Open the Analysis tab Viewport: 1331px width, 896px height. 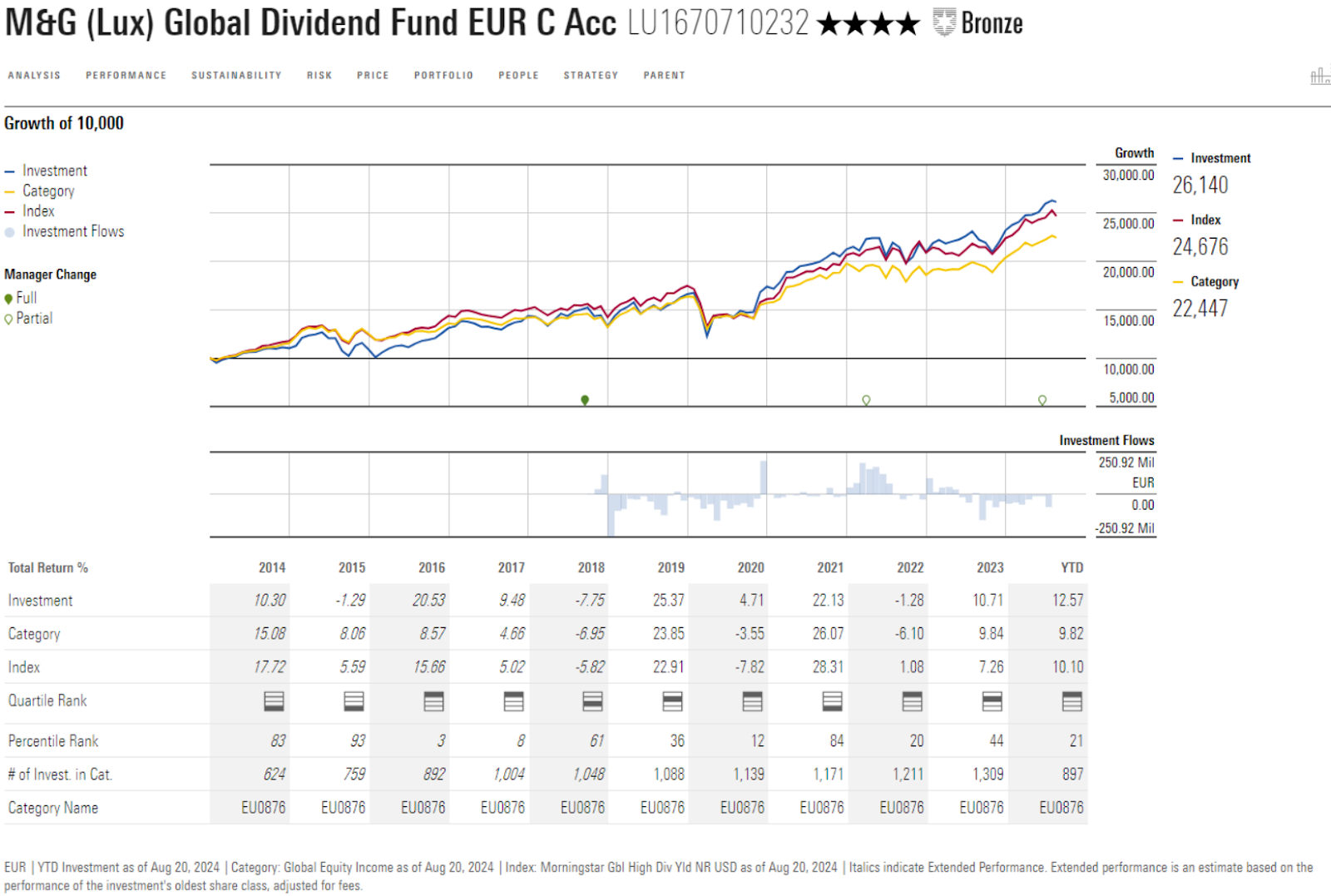point(34,76)
